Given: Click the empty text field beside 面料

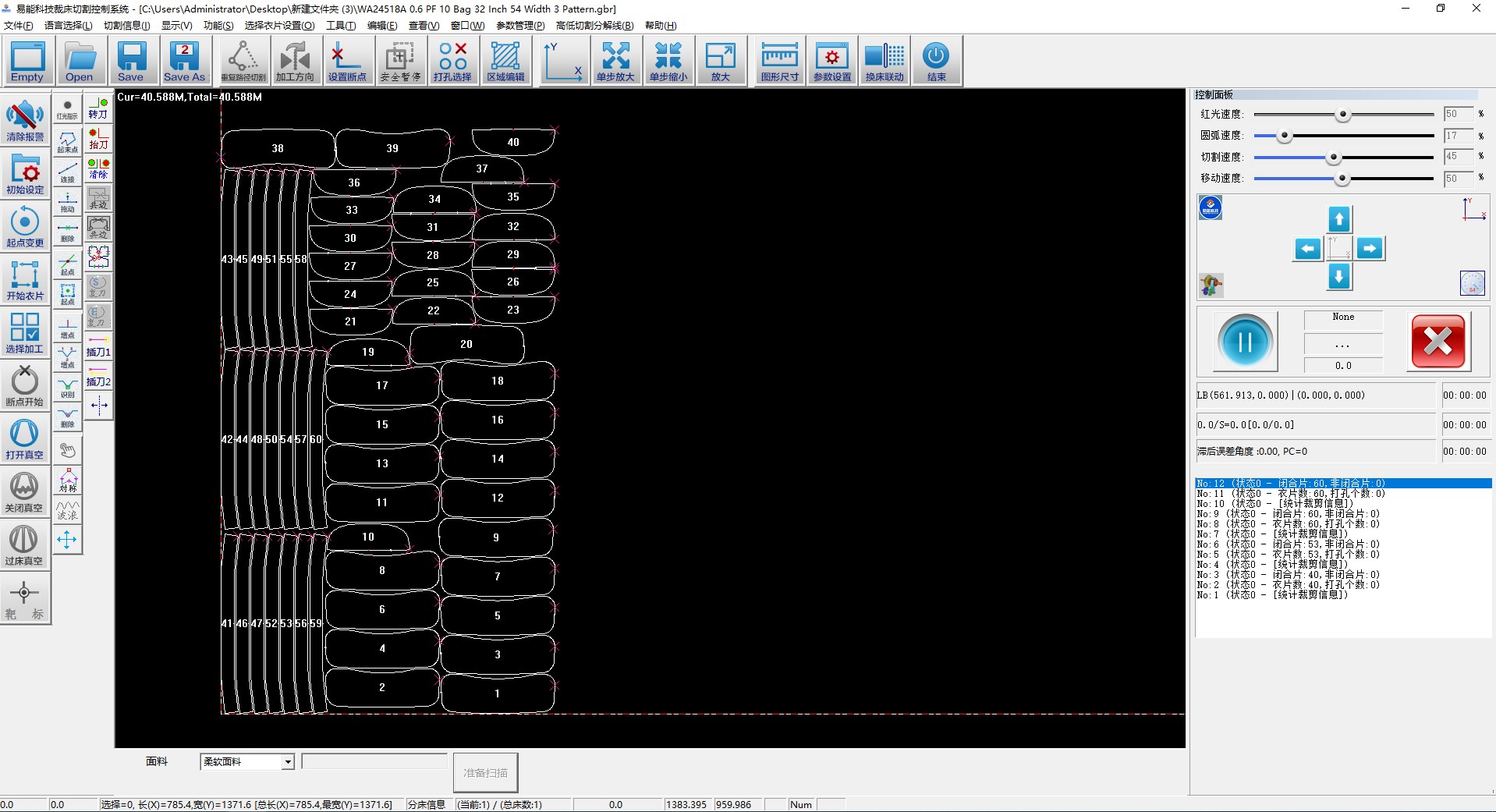Looking at the screenshot, I should 374,761.
